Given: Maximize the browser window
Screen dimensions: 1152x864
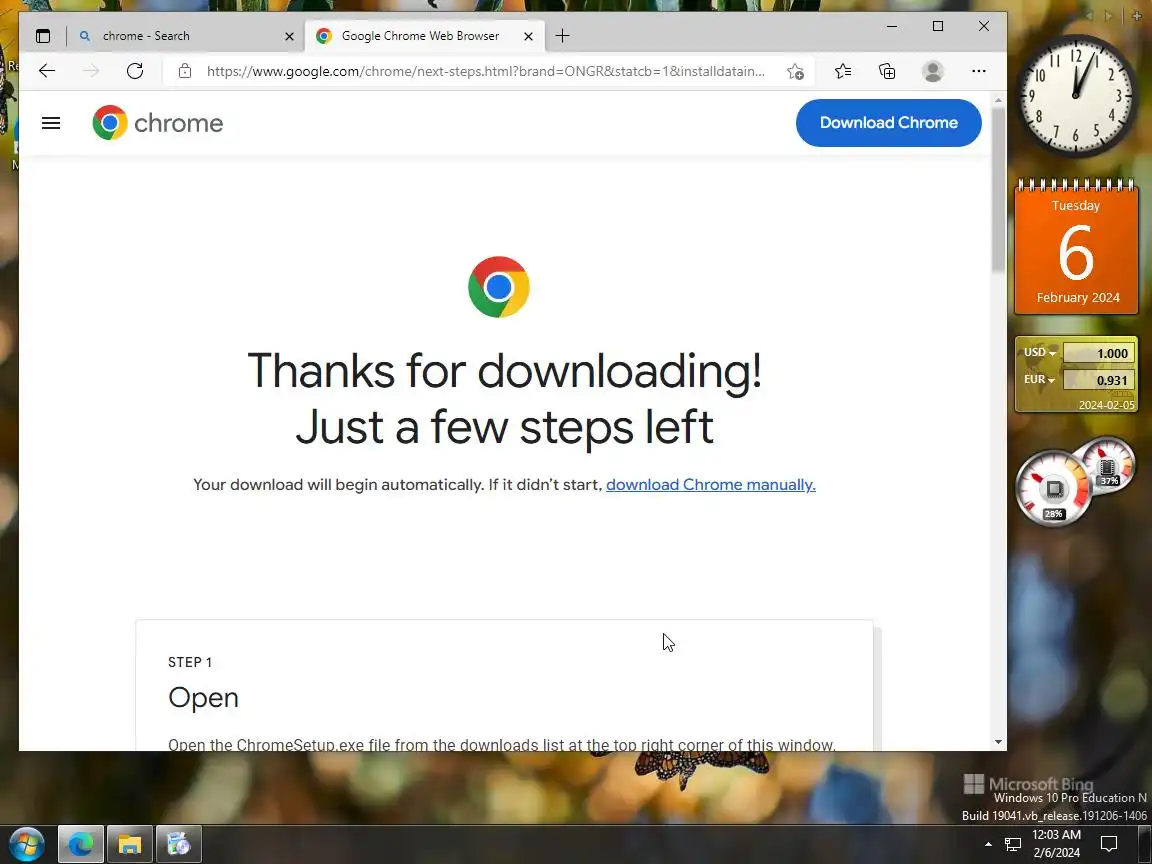Looking at the screenshot, I should pos(937,26).
